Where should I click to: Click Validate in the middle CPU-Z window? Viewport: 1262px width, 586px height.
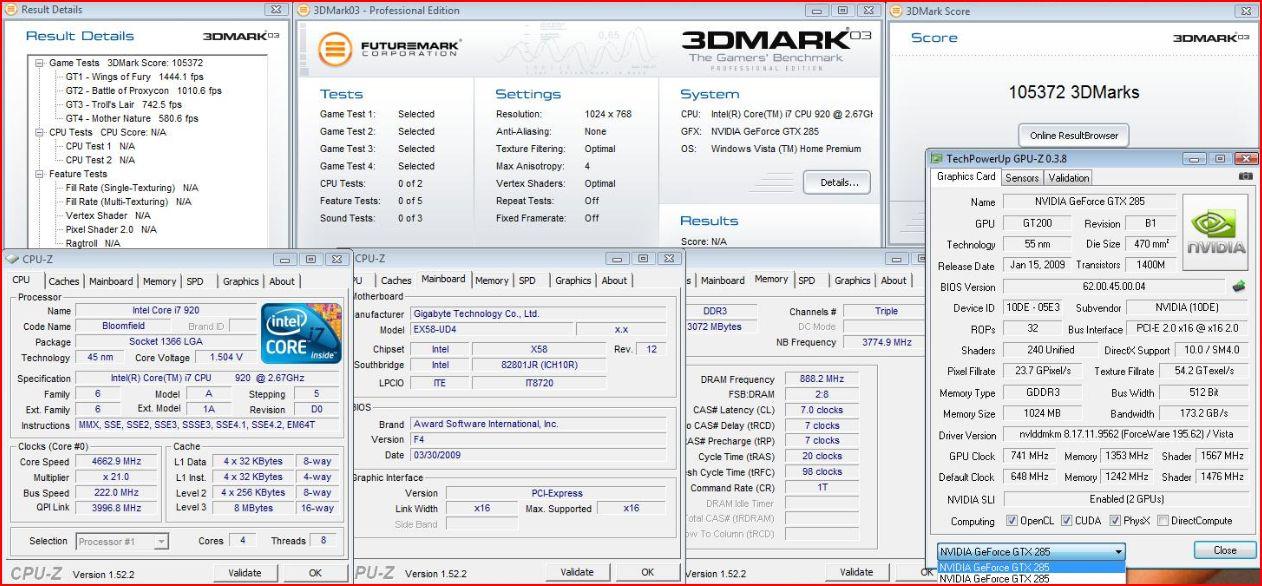577,573
